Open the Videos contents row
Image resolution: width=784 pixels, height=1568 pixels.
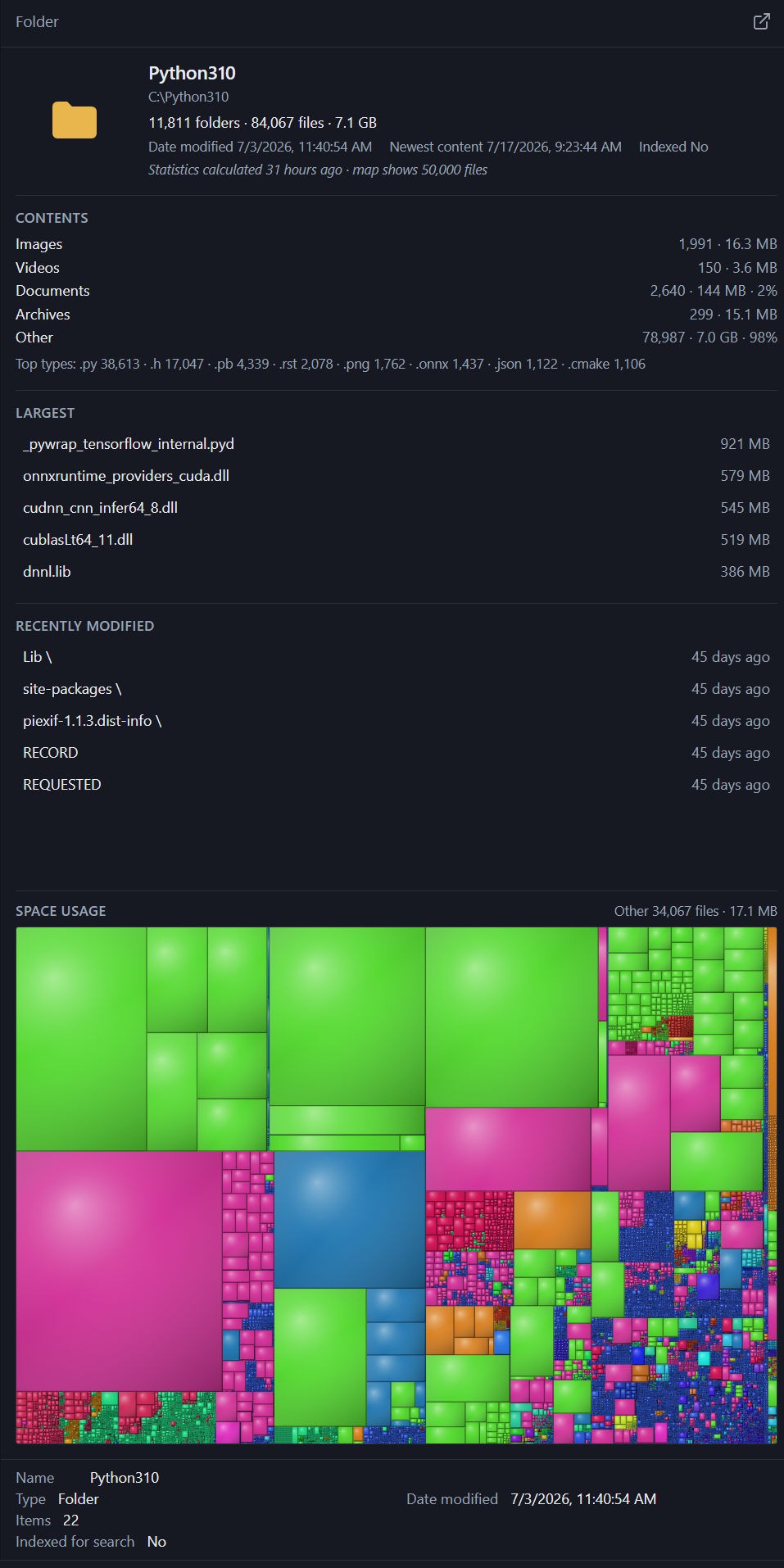click(x=397, y=268)
